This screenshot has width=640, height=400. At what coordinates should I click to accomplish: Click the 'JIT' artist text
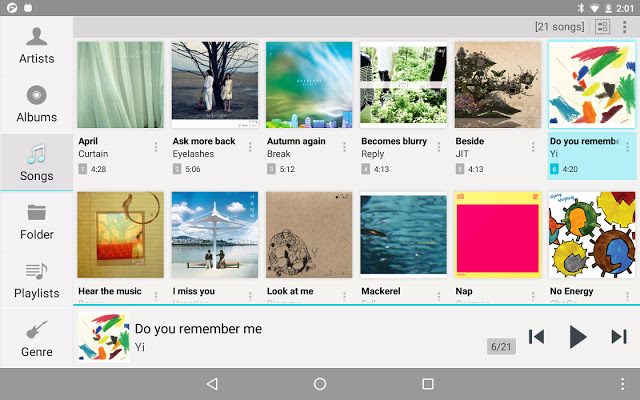click(x=462, y=154)
